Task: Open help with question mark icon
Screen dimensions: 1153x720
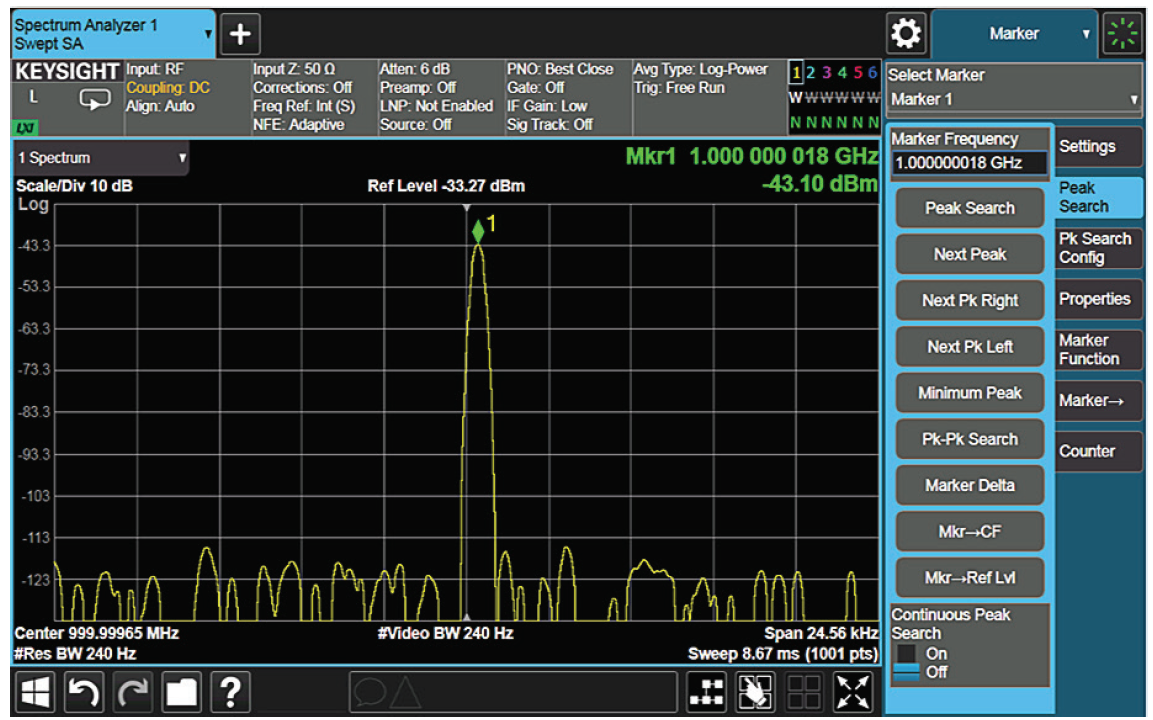Action: 230,691
